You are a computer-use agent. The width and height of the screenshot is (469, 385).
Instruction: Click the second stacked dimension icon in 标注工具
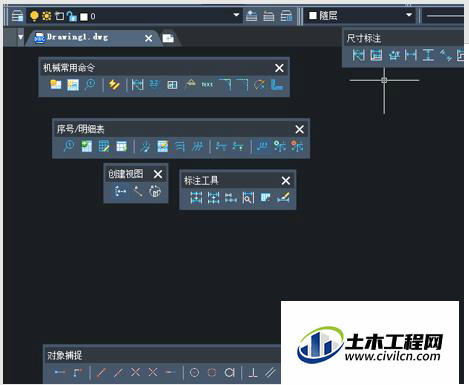(x=213, y=198)
